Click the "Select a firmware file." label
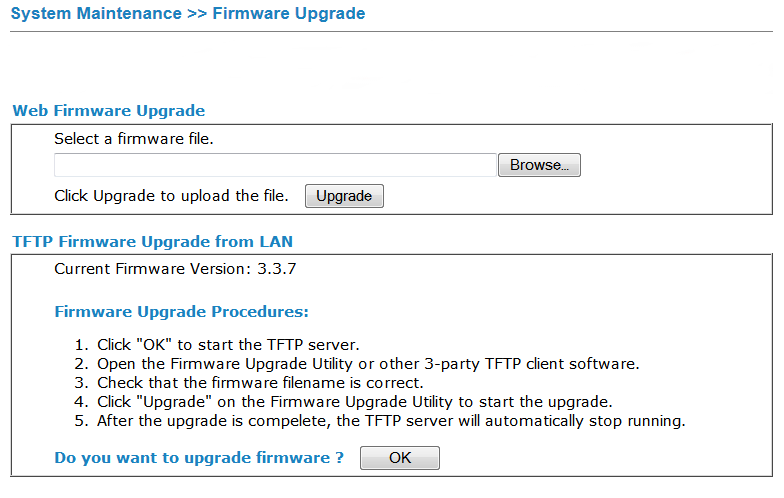Image resolution: width=784 pixels, height=498 pixels. pyautogui.click(x=133, y=139)
